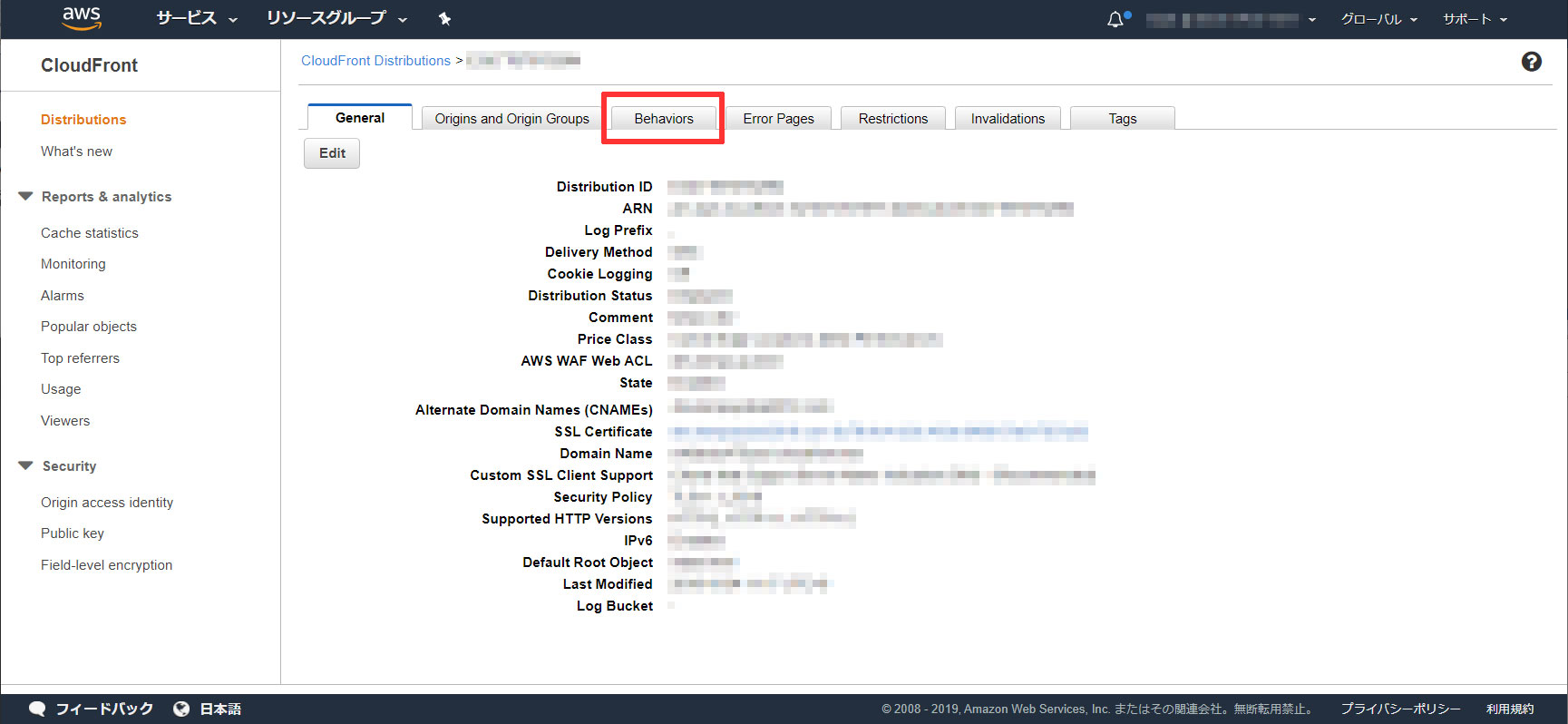The width and height of the screenshot is (1568, 724).
Task: Open the Invalidations tab
Action: [1008, 118]
